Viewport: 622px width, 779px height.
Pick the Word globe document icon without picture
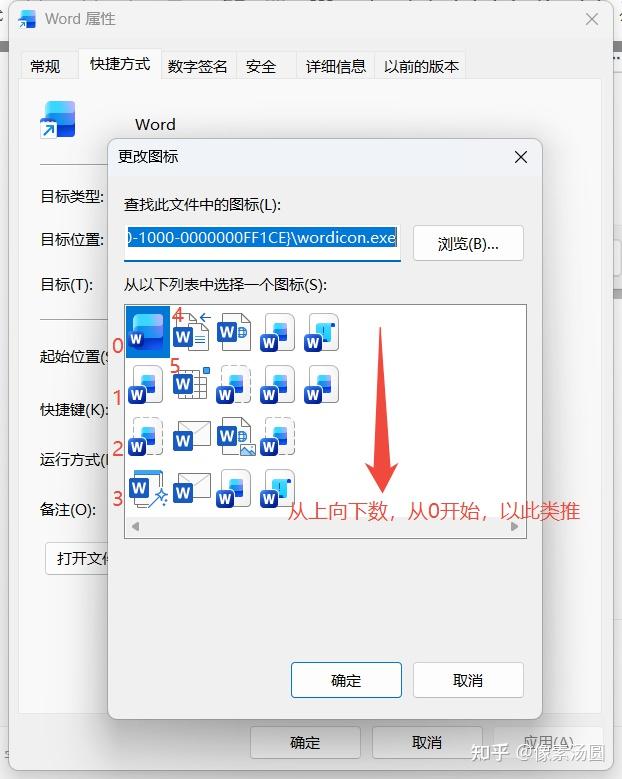[234, 331]
